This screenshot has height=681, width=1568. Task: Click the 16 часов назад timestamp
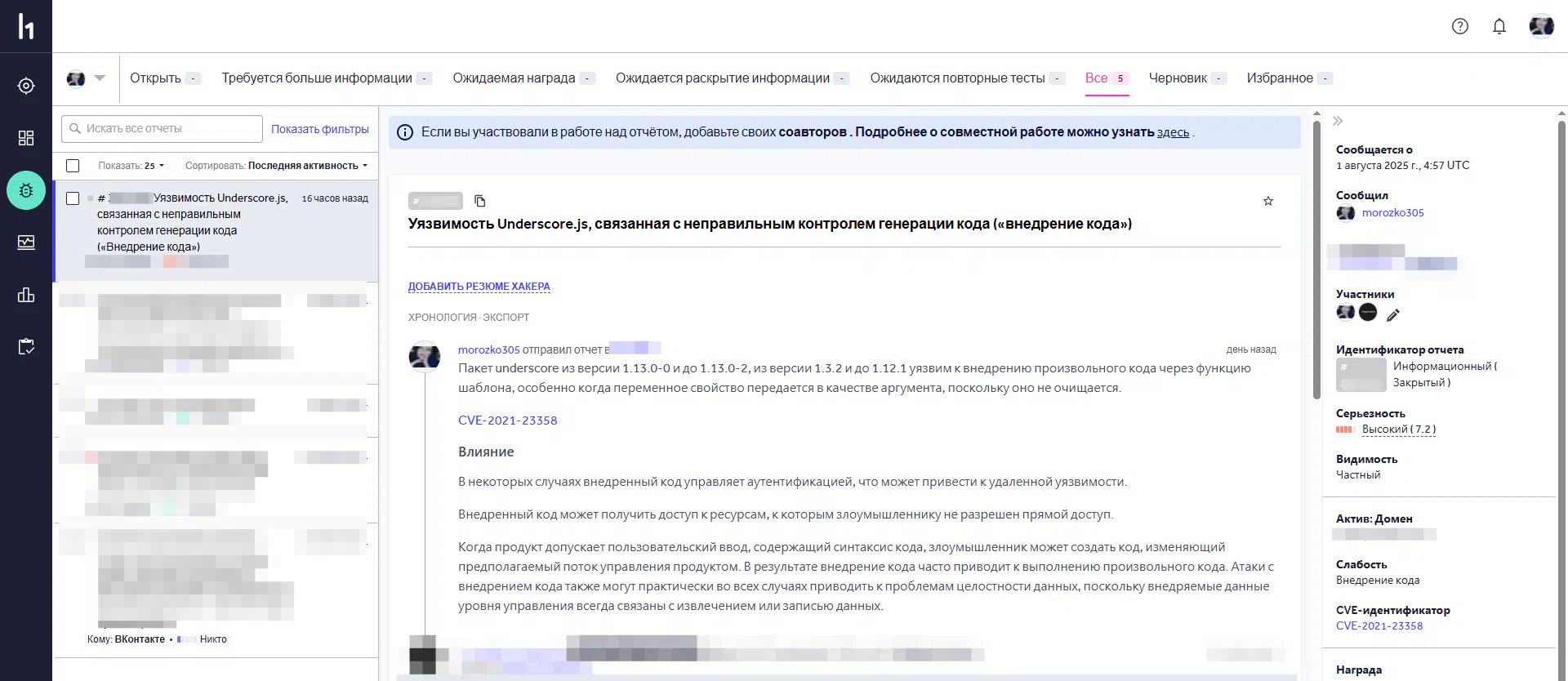click(x=335, y=198)
